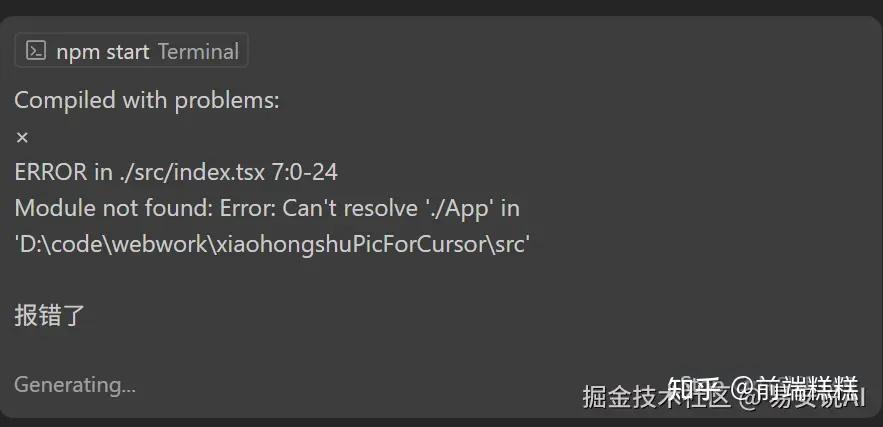Click the ./src/index.tsx file path
Screen dimensions: 883x427
click(191, 172)
